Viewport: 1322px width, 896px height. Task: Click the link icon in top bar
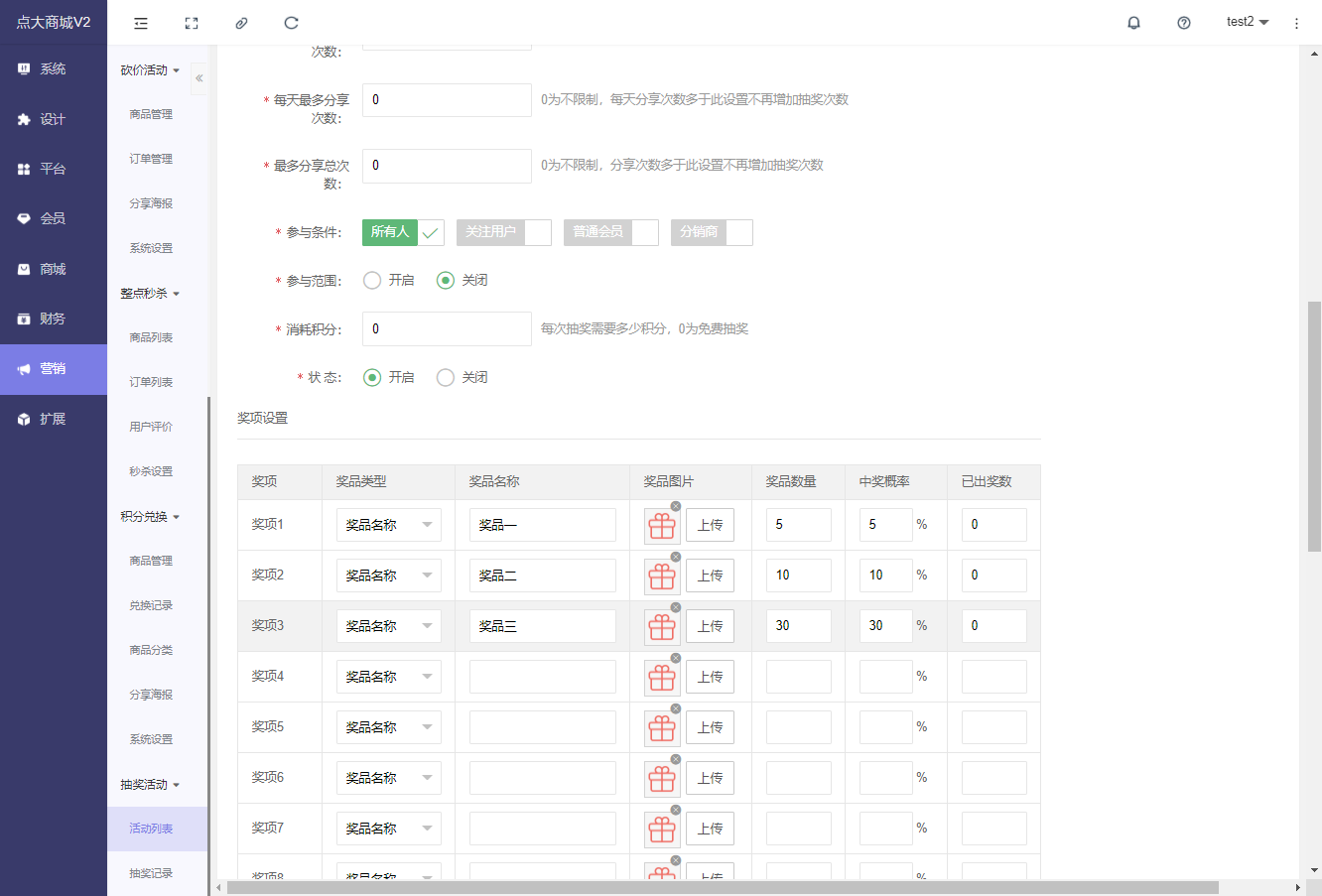[x=241, y=23]
